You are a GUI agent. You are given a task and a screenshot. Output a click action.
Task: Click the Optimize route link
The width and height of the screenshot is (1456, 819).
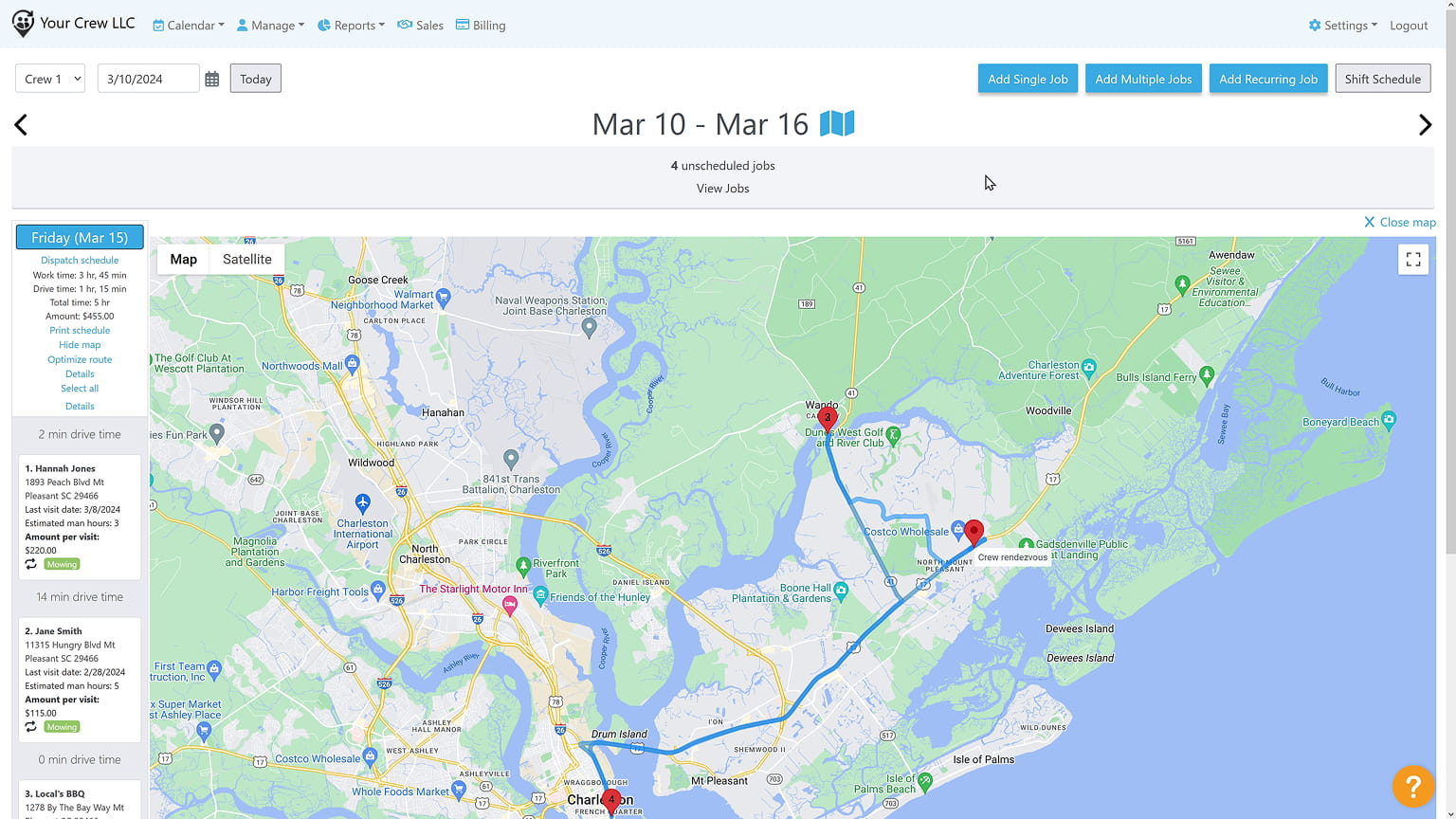click(80, 360)
